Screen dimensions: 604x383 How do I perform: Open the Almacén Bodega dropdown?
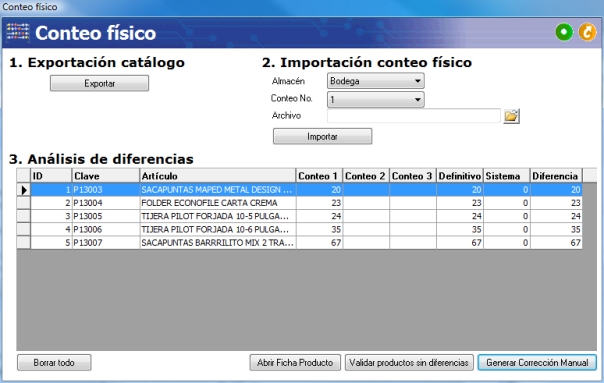click(376, 81)
